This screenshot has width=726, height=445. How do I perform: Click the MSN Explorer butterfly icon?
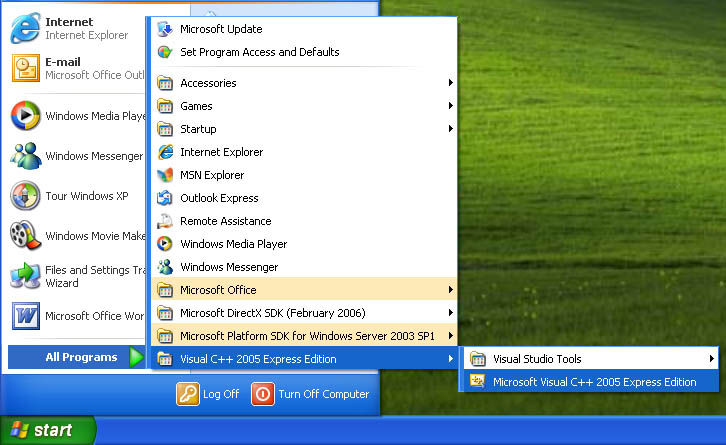(x=165, y=175)
